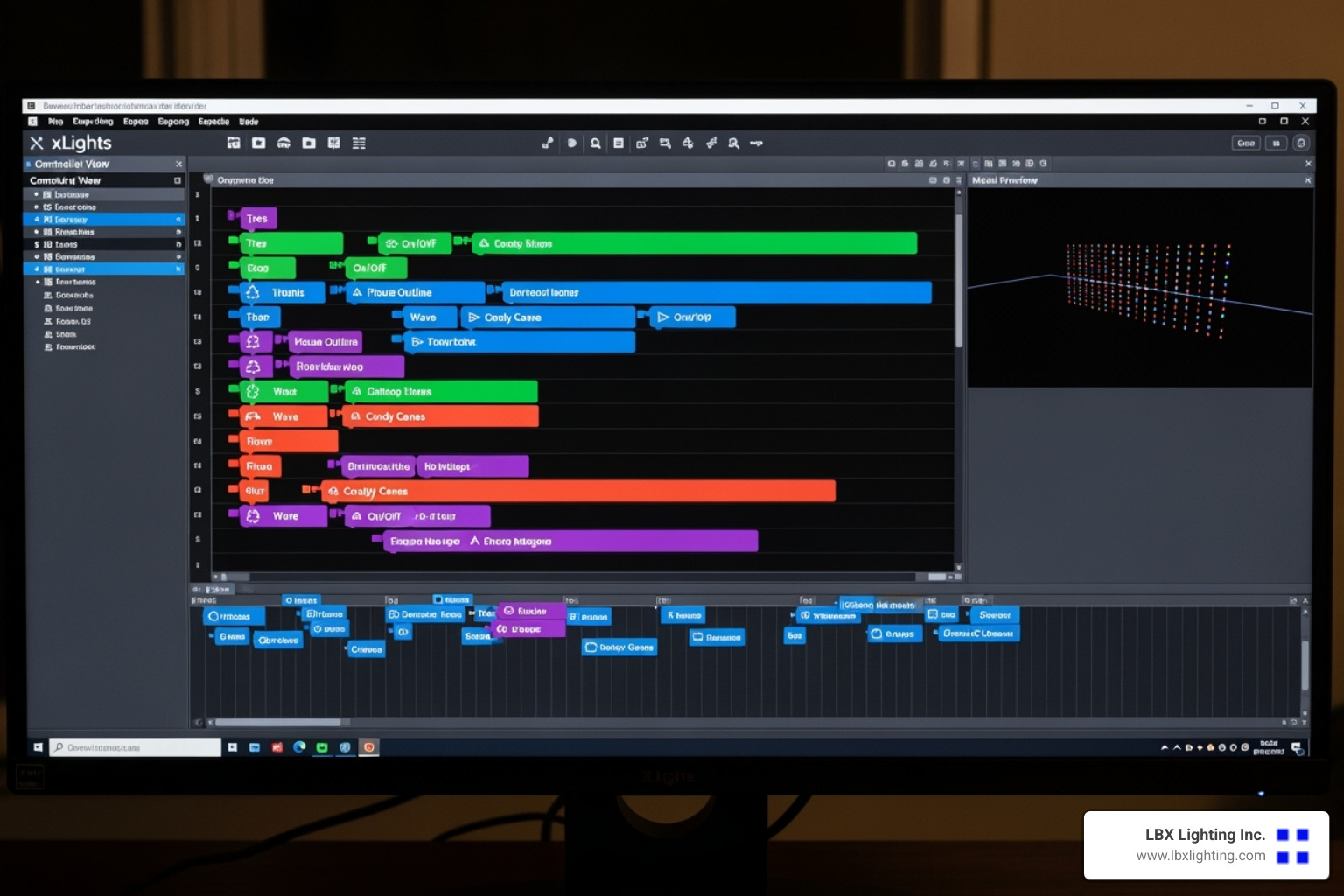Click the arrow icon ending the center toolbar
This screenshot has height=896, width=1344.
pyautogui.click(x=757, y=143)
